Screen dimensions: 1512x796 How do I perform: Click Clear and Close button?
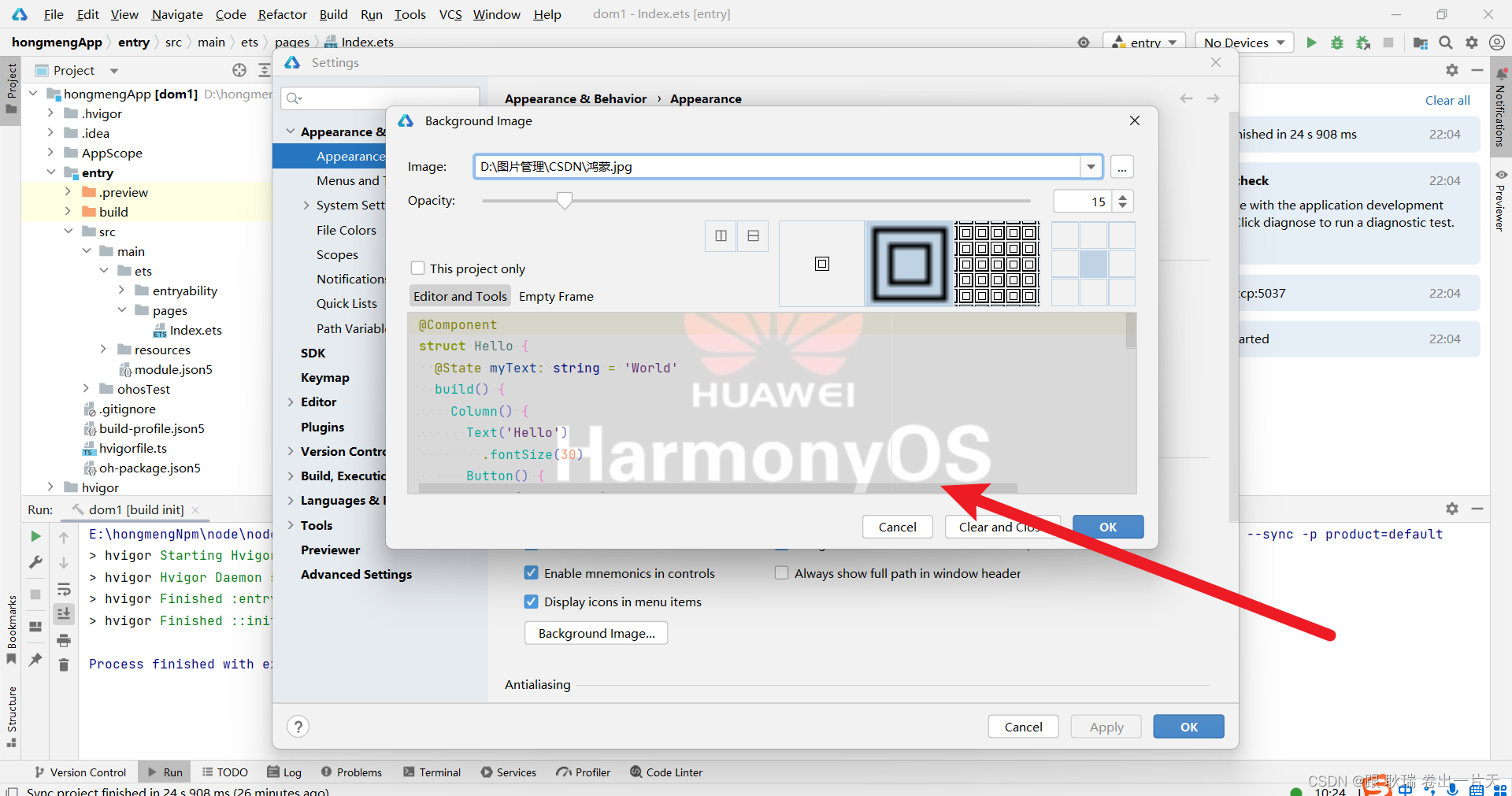point(1002,527)
